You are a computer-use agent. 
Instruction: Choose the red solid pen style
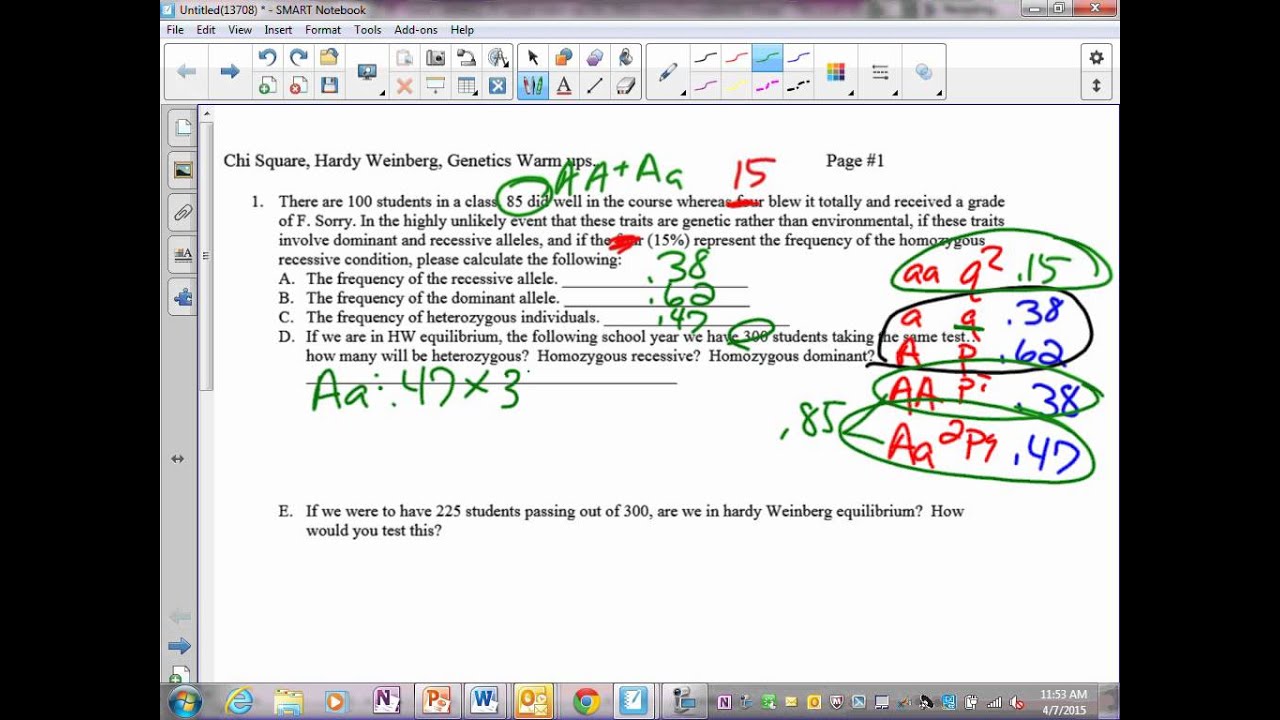coord(736,58)
